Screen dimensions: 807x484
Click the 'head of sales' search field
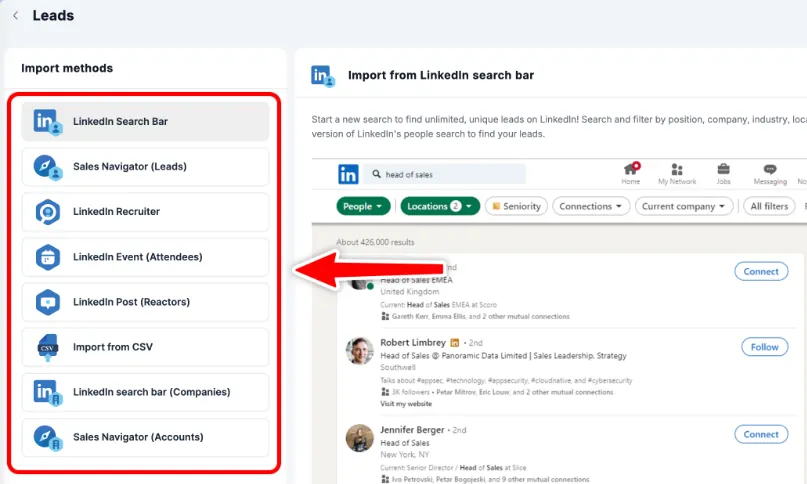[x=445, y=174]
